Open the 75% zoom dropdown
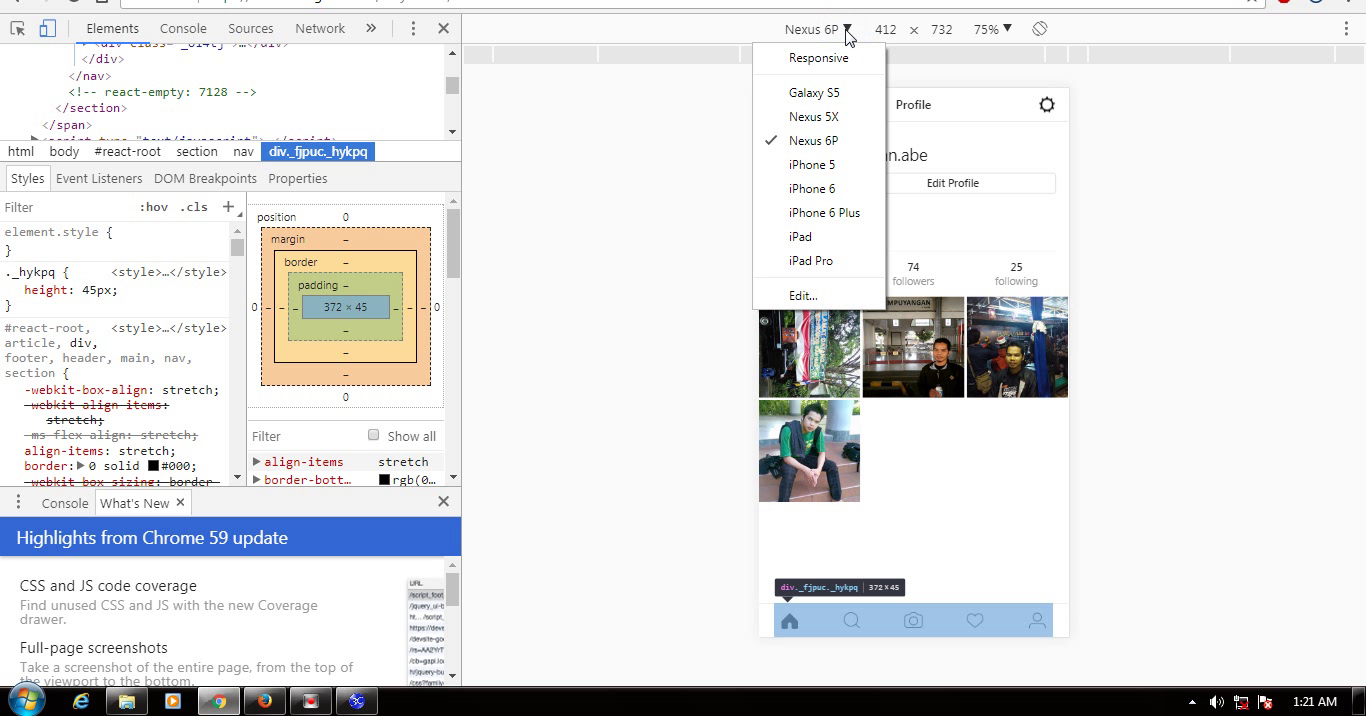 tap(992, 29)
